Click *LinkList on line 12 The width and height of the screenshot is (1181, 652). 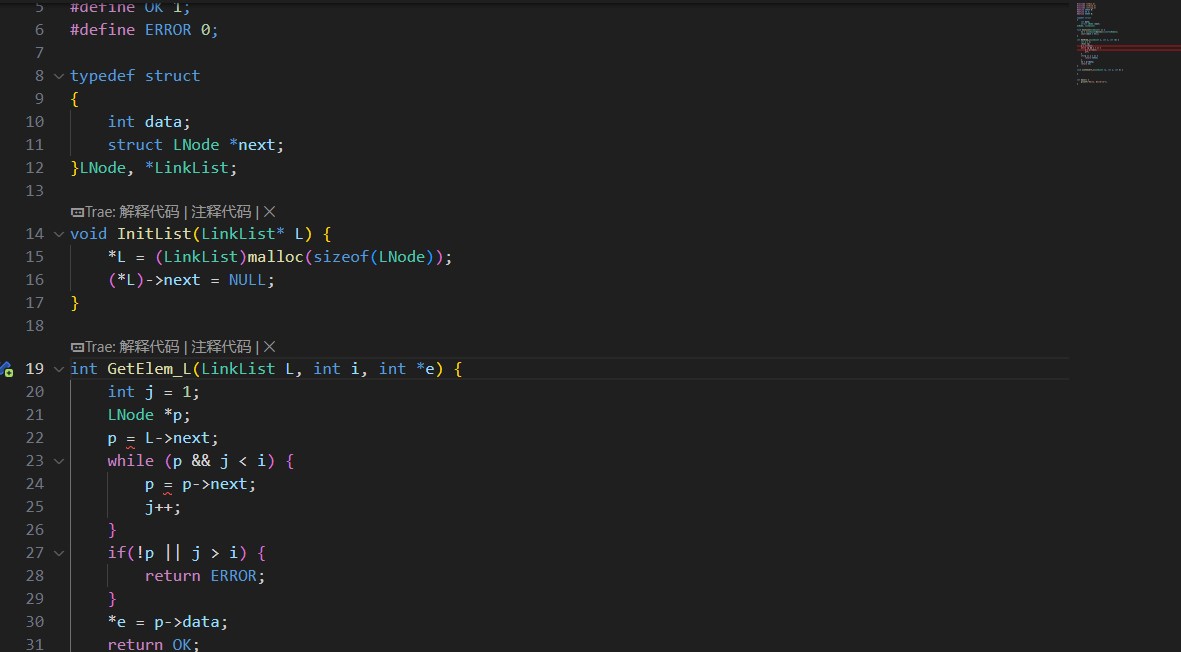point(187,168)
